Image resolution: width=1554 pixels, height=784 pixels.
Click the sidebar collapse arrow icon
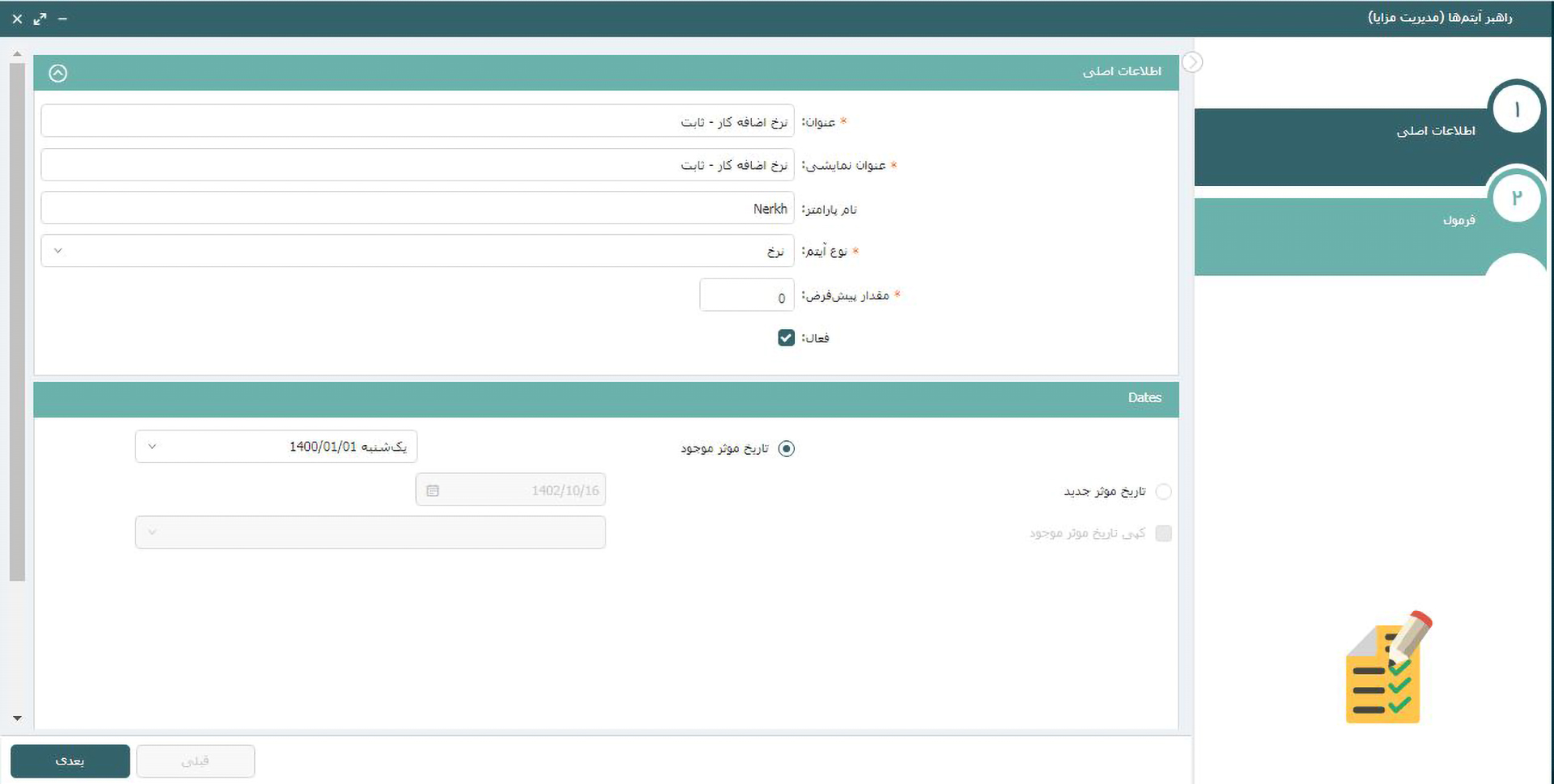pyautogui.click(x=1191, y=62)
